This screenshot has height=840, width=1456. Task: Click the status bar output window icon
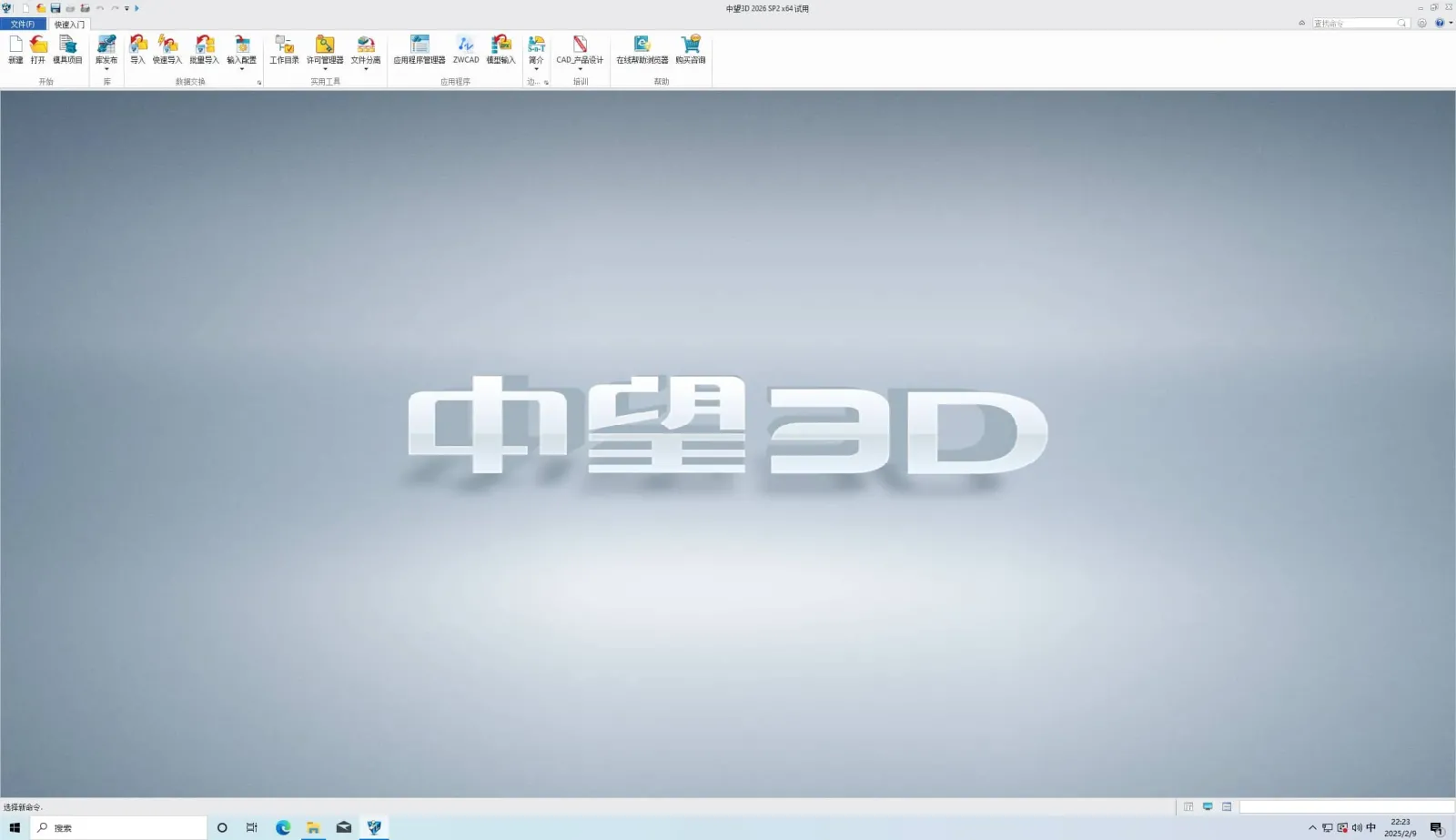1227,806
